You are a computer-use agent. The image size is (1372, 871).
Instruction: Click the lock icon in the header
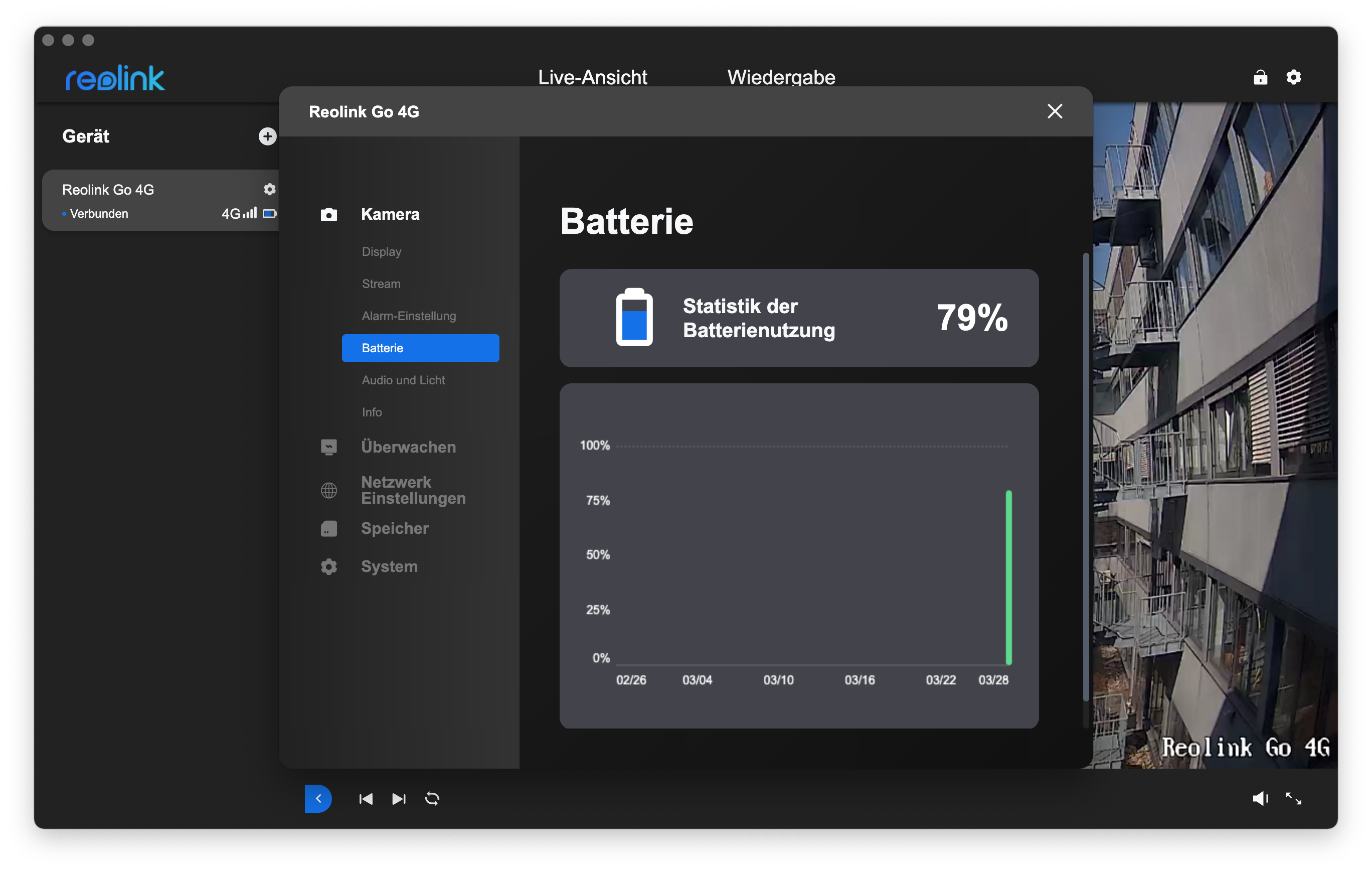[1260, 77]
